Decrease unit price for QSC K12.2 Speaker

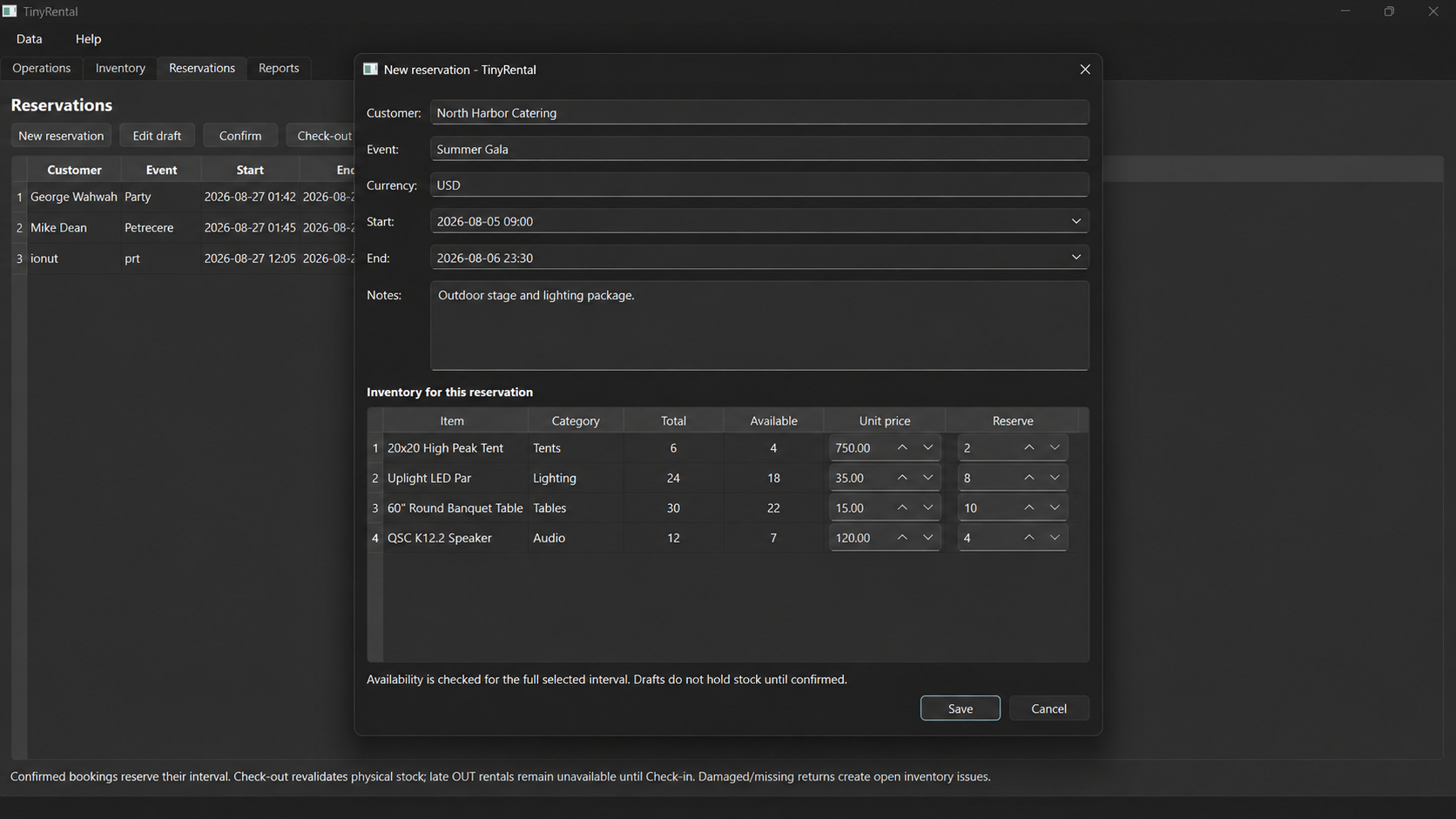pos(928,538)
